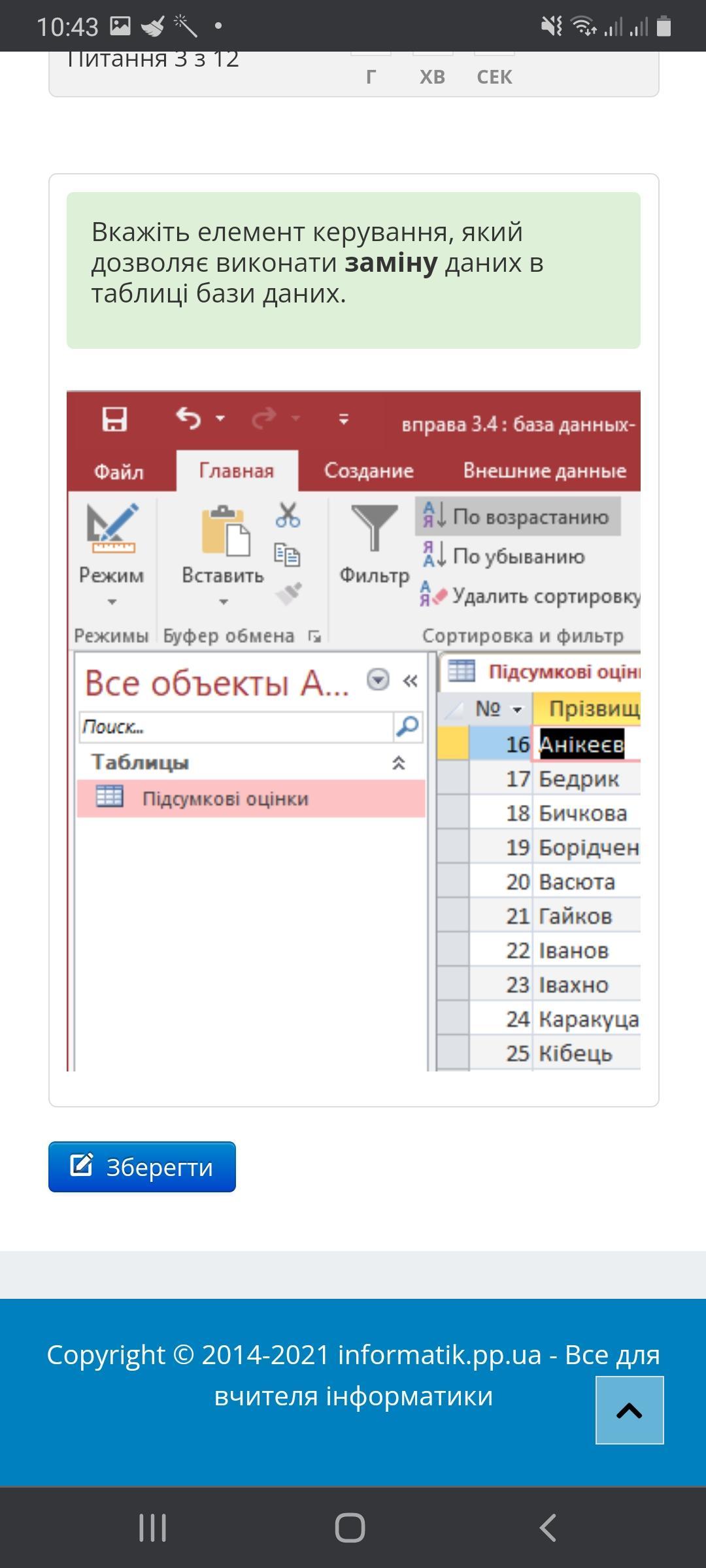
Task: Click Удалить сортировку to remove sorting
Action: pos(531,596)
